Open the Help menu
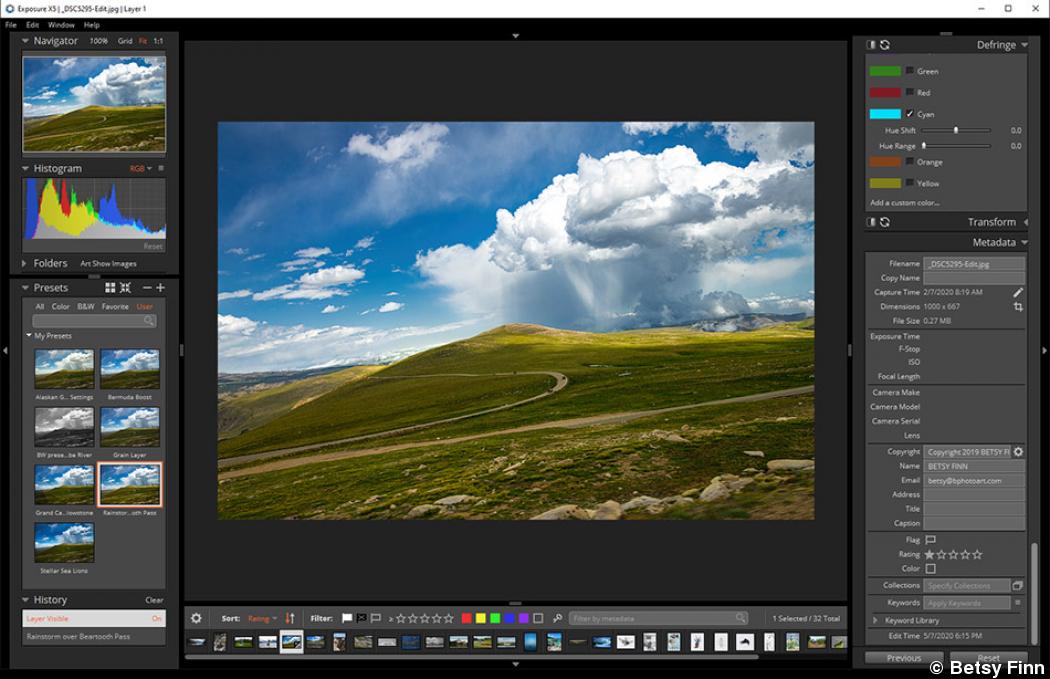 92,25
